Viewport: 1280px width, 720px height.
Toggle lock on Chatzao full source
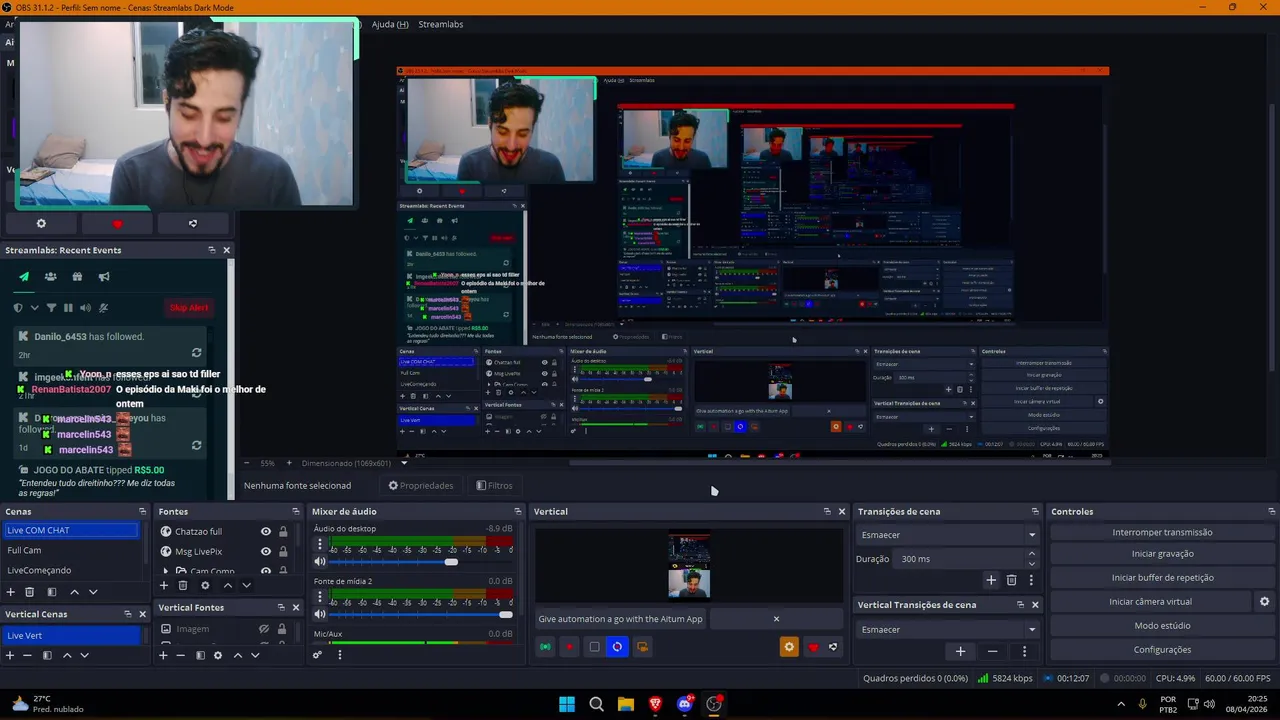[283, 532]
